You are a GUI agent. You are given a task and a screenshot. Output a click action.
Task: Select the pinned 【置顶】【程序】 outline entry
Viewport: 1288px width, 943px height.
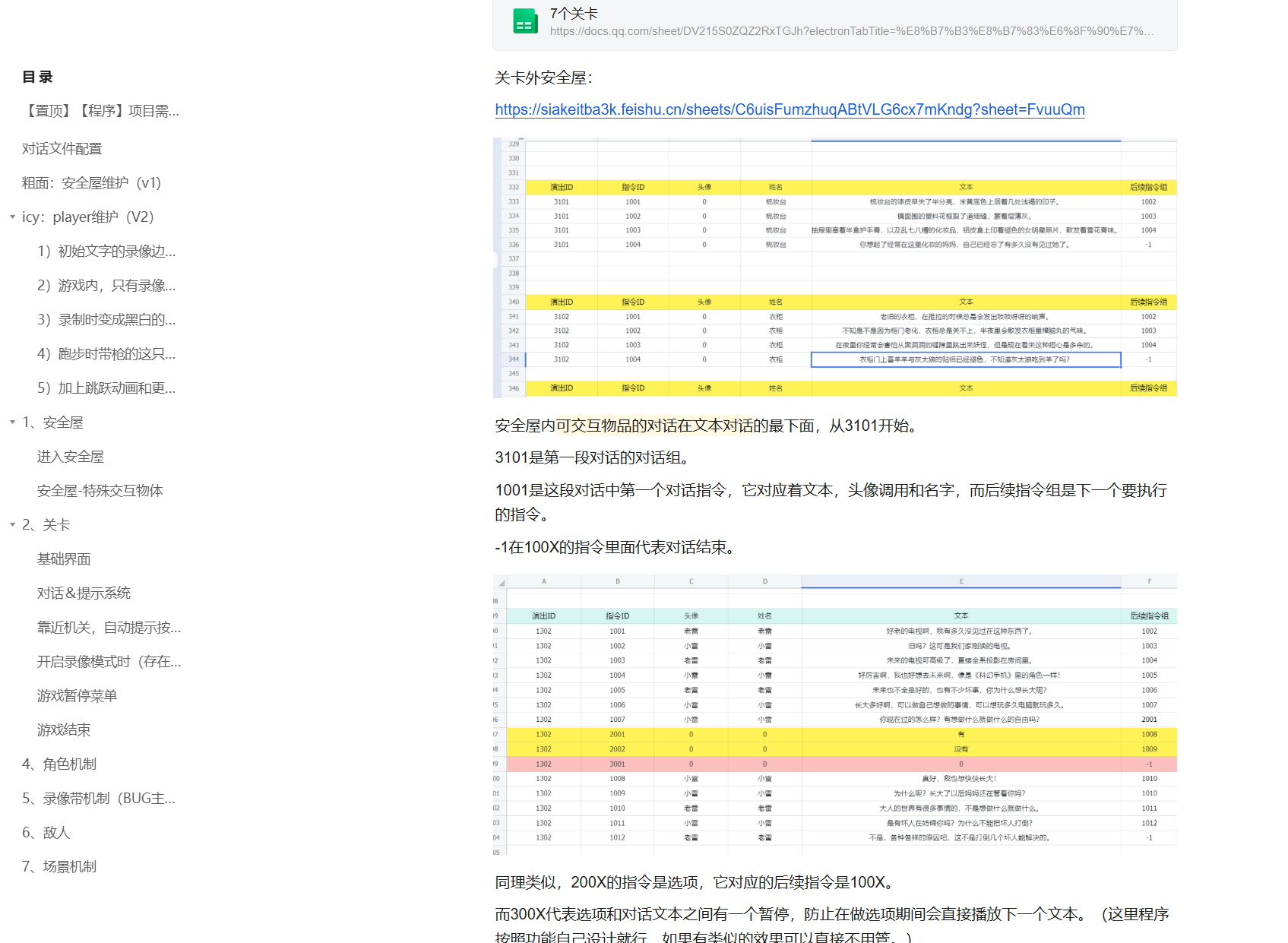(100, 111)
